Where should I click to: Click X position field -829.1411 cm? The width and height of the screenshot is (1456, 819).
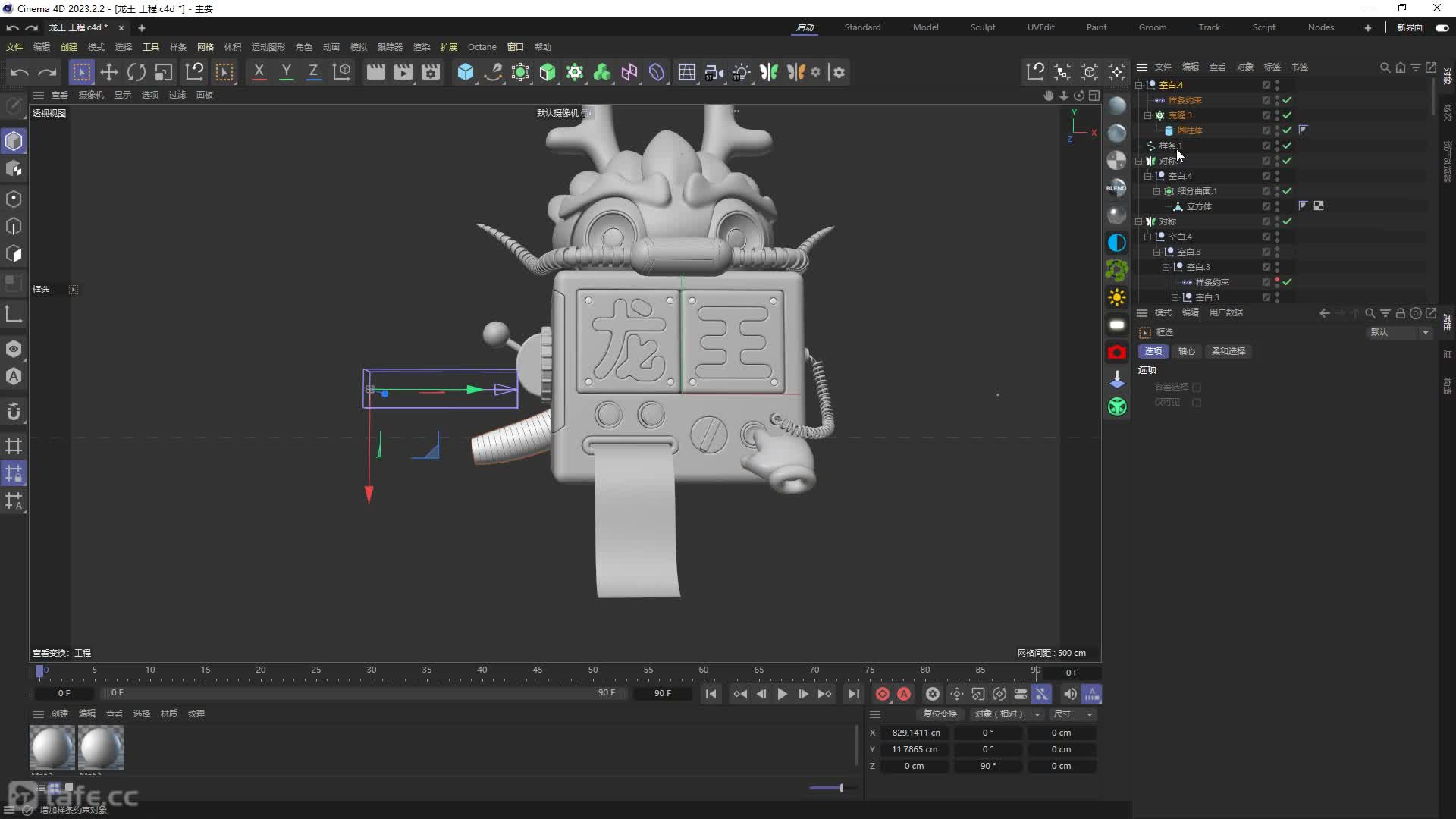(x=915, y=733)
